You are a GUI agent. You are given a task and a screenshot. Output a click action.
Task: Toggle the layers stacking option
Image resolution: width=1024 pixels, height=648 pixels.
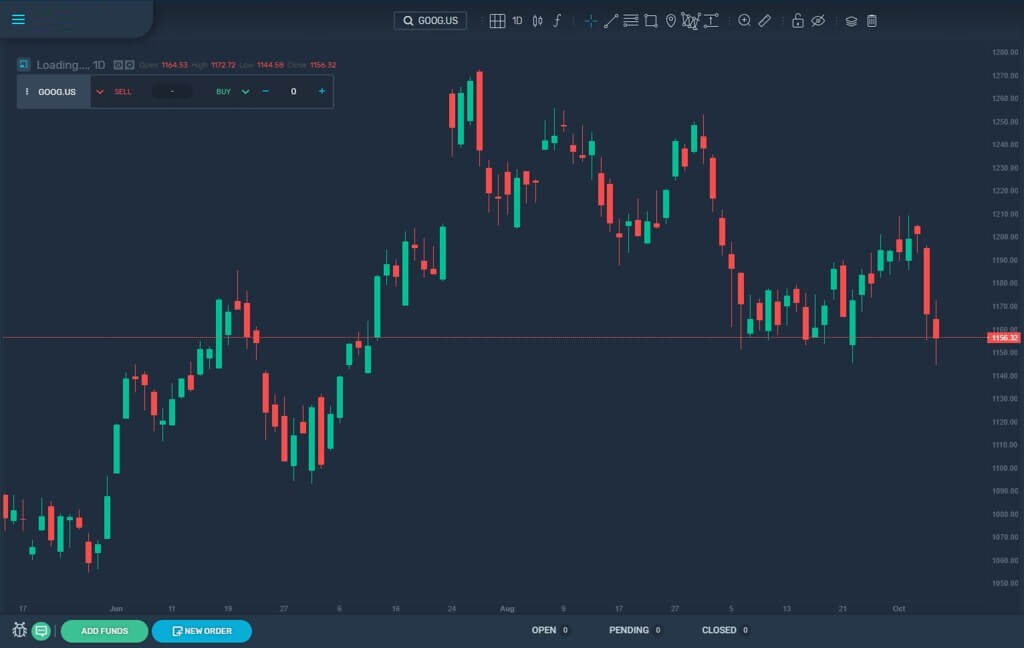pos(850,20)
